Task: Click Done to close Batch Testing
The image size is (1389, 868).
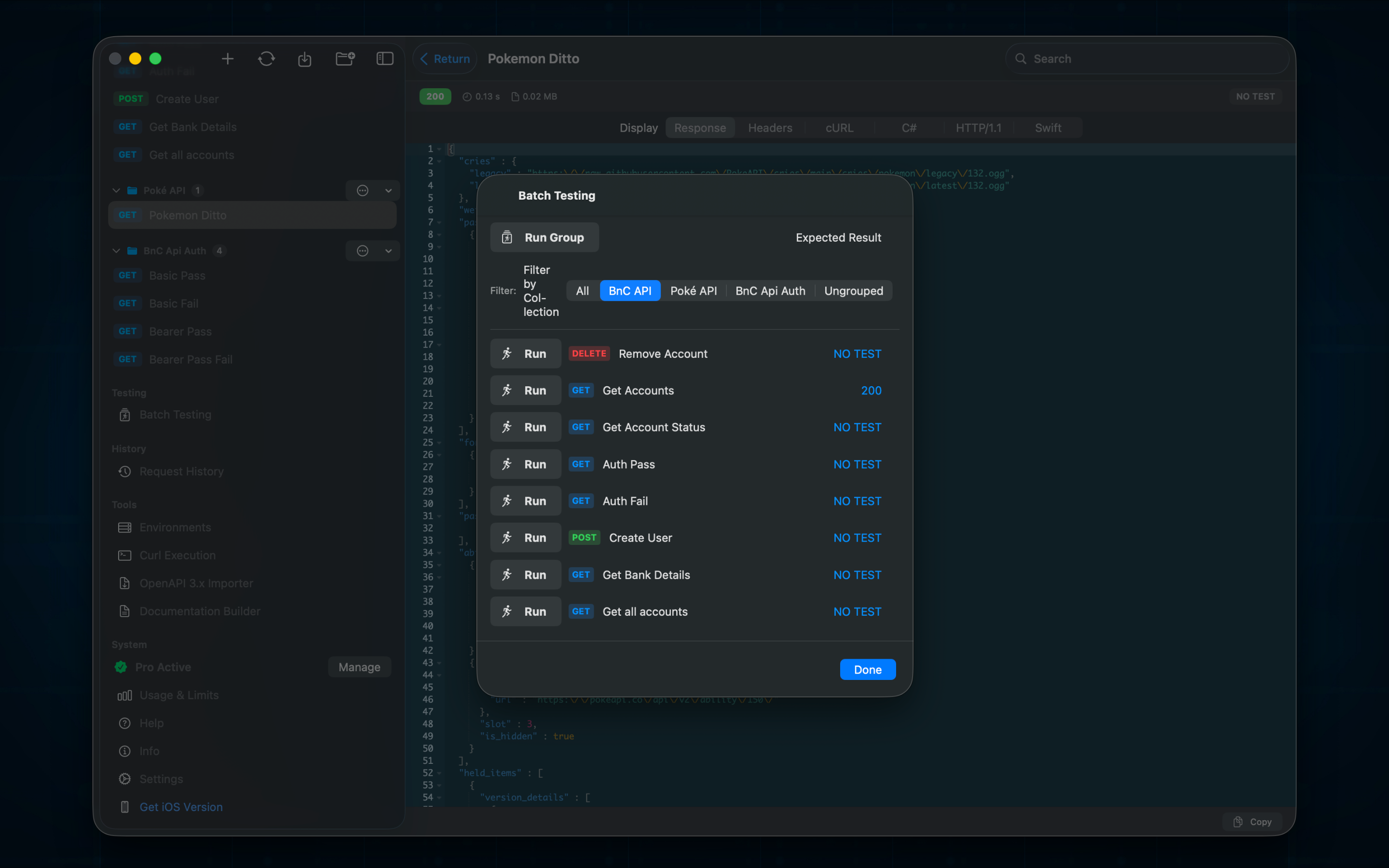Action: (867, 669)
